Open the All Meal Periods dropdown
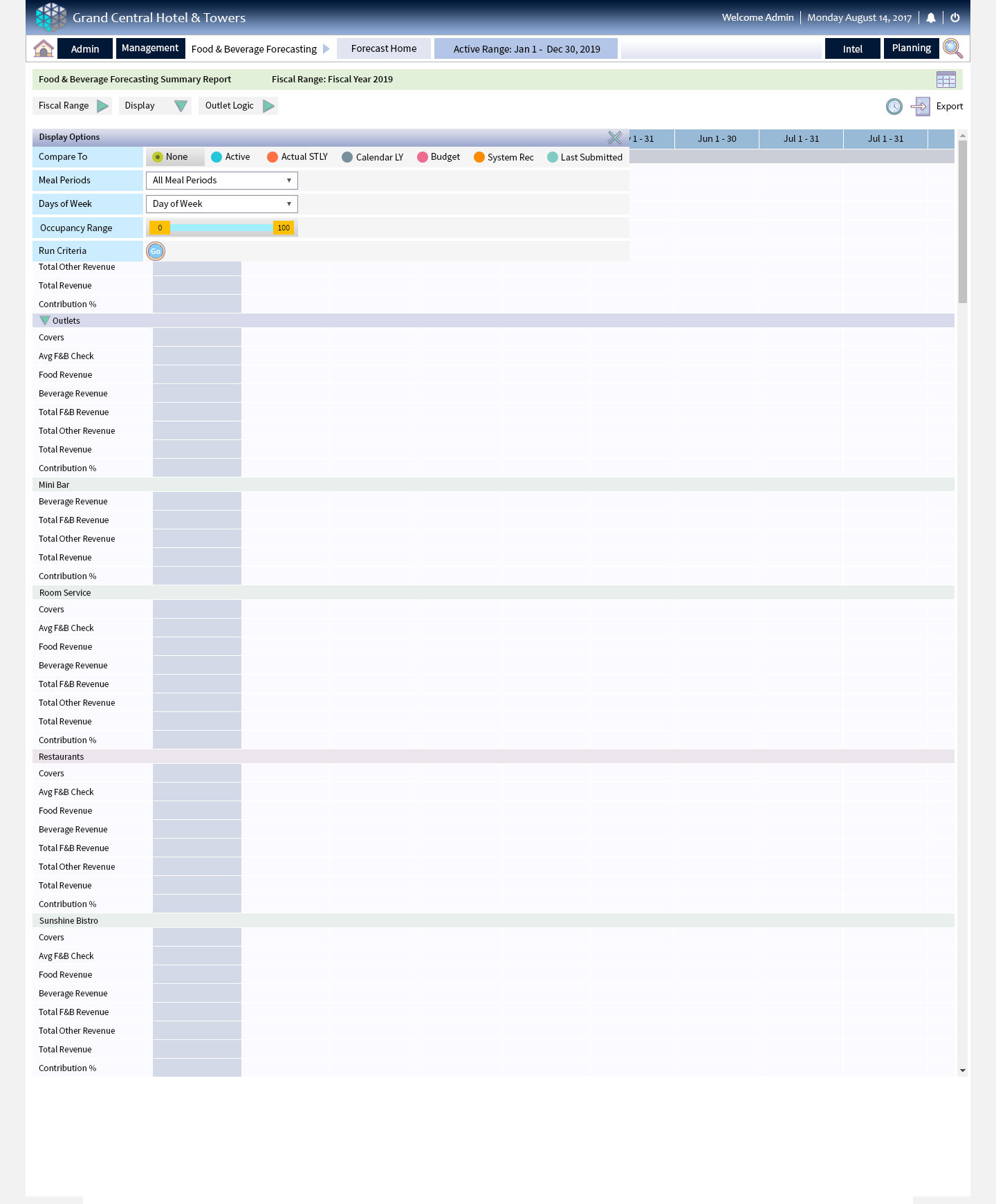The width and height of the screenshot is (996, 1204). click(x=221, y=181)
